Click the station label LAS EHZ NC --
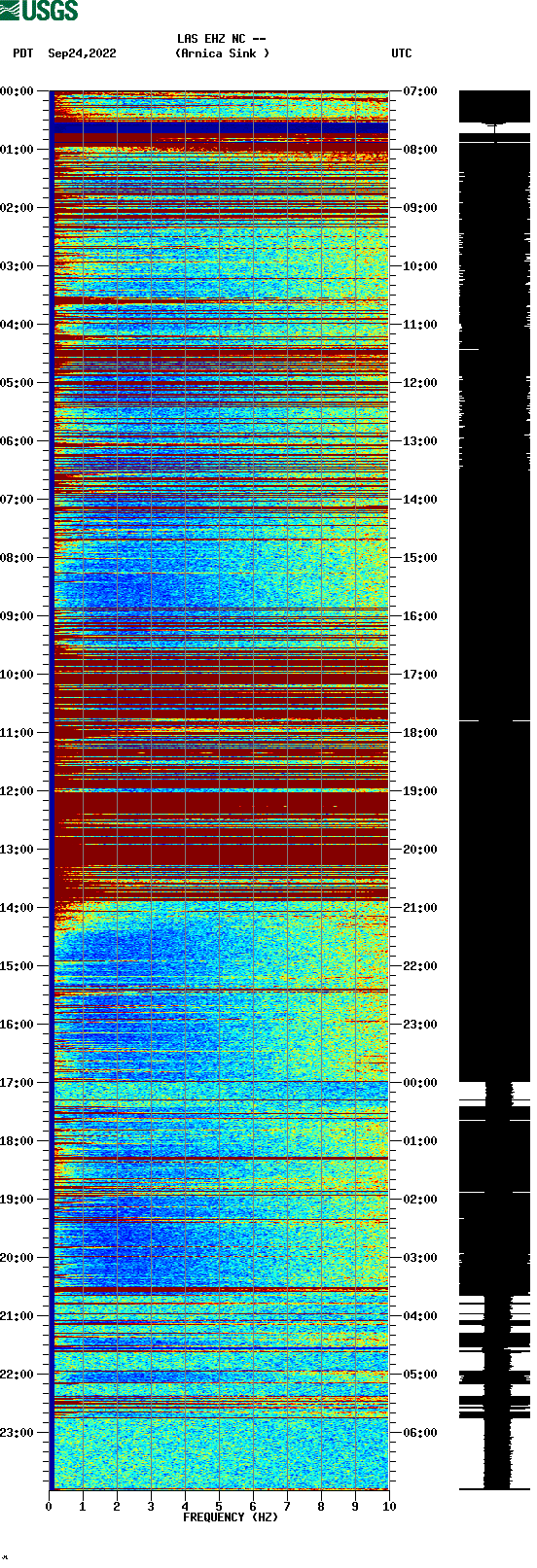 coord(222,39)
